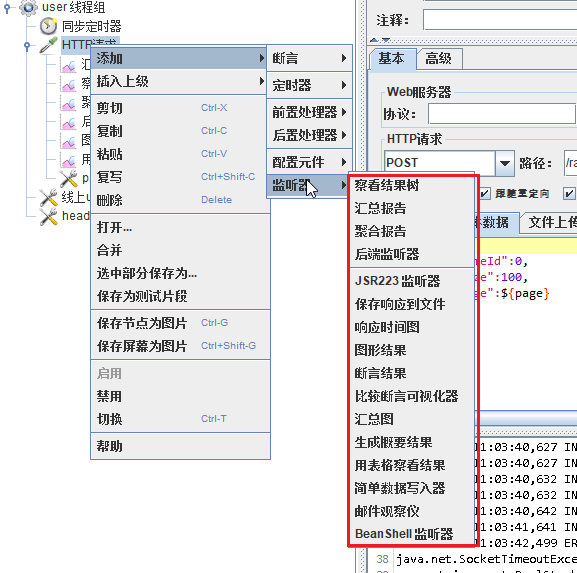This screenshot has width=577, height=573.
Task: Click 选中部分保存为... menu entry
Action: coord(179,273)
